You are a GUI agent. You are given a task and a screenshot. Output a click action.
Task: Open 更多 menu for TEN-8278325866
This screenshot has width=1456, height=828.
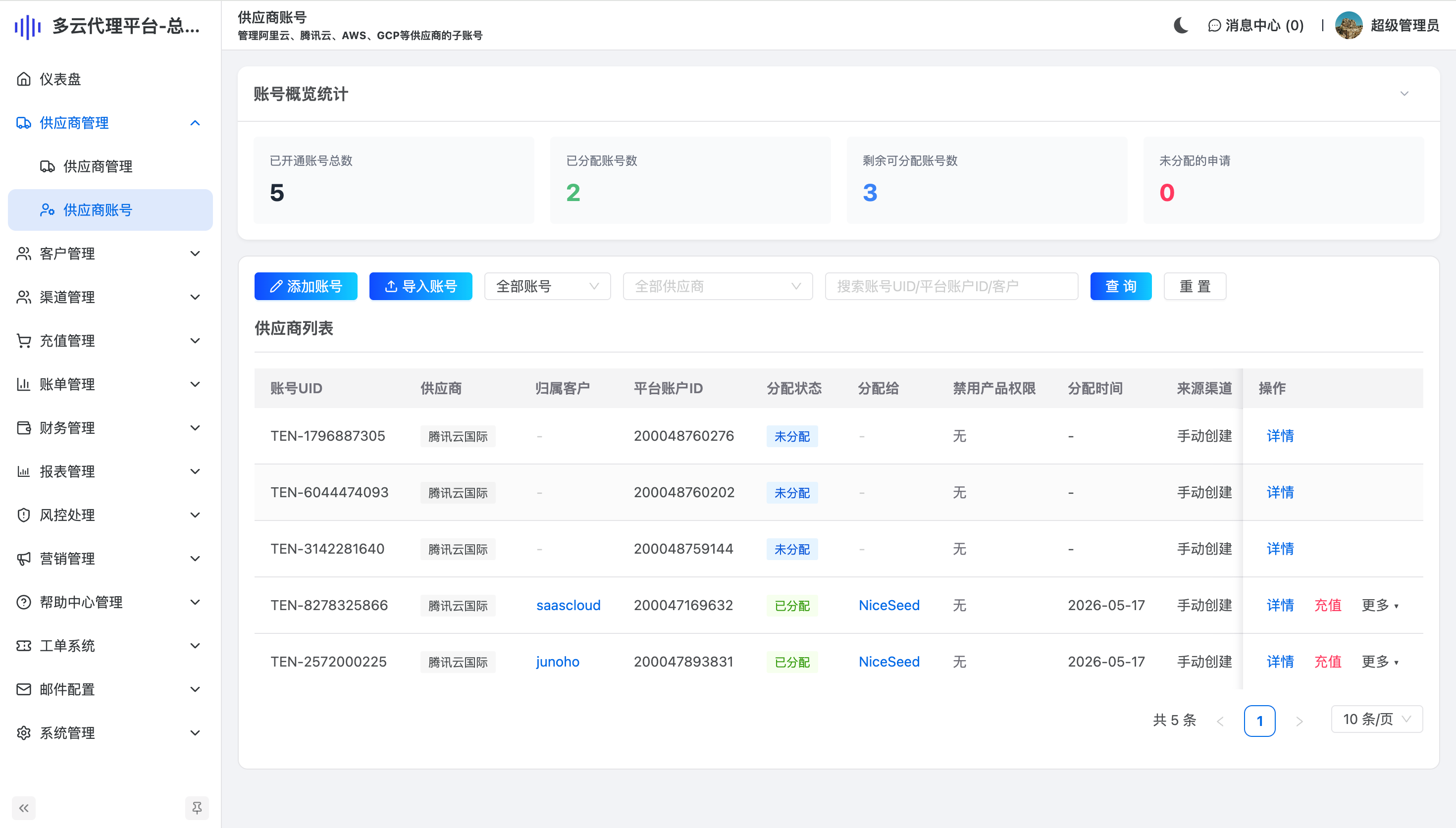pos(1380,606)
